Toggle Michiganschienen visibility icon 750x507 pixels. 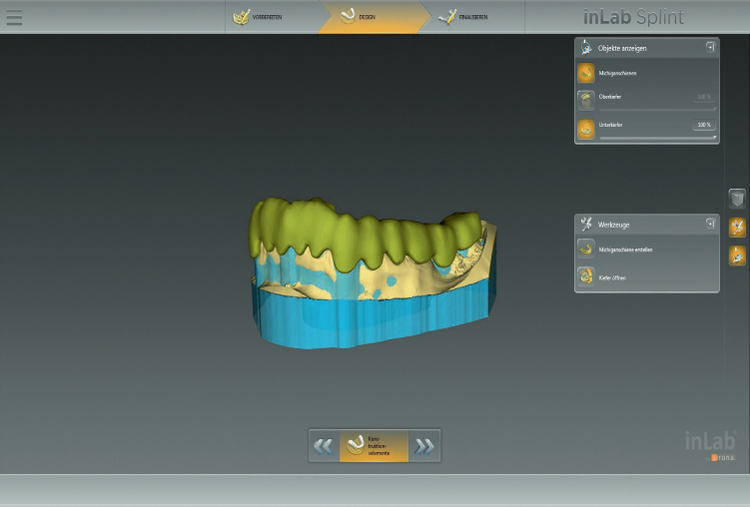(586, 73)
